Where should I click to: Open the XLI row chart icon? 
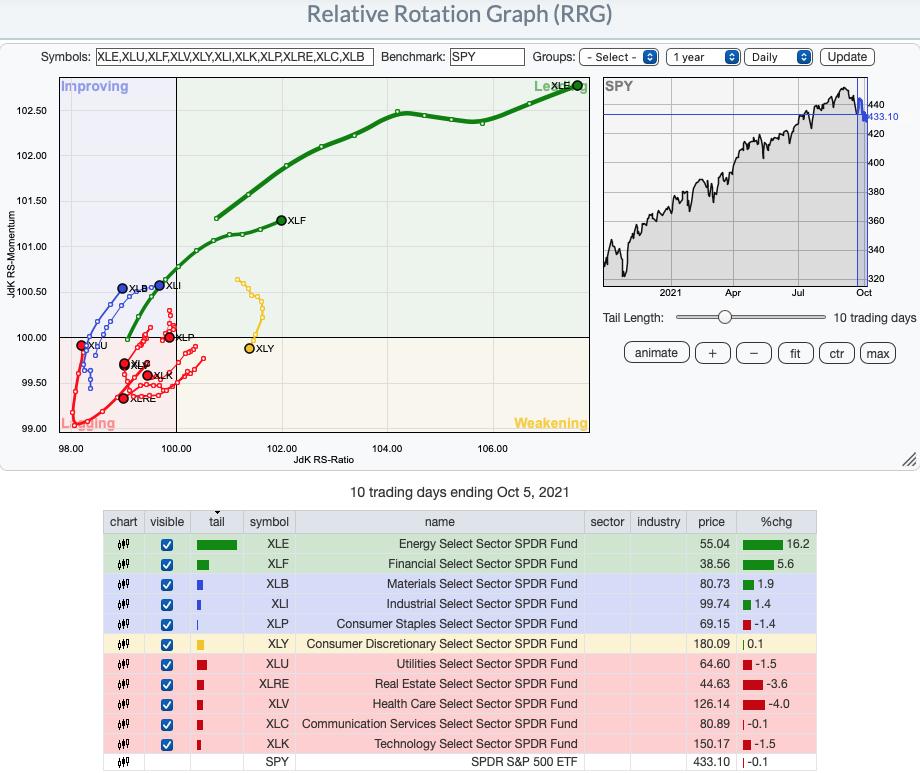pyautogui.click(x=123, y=604)
